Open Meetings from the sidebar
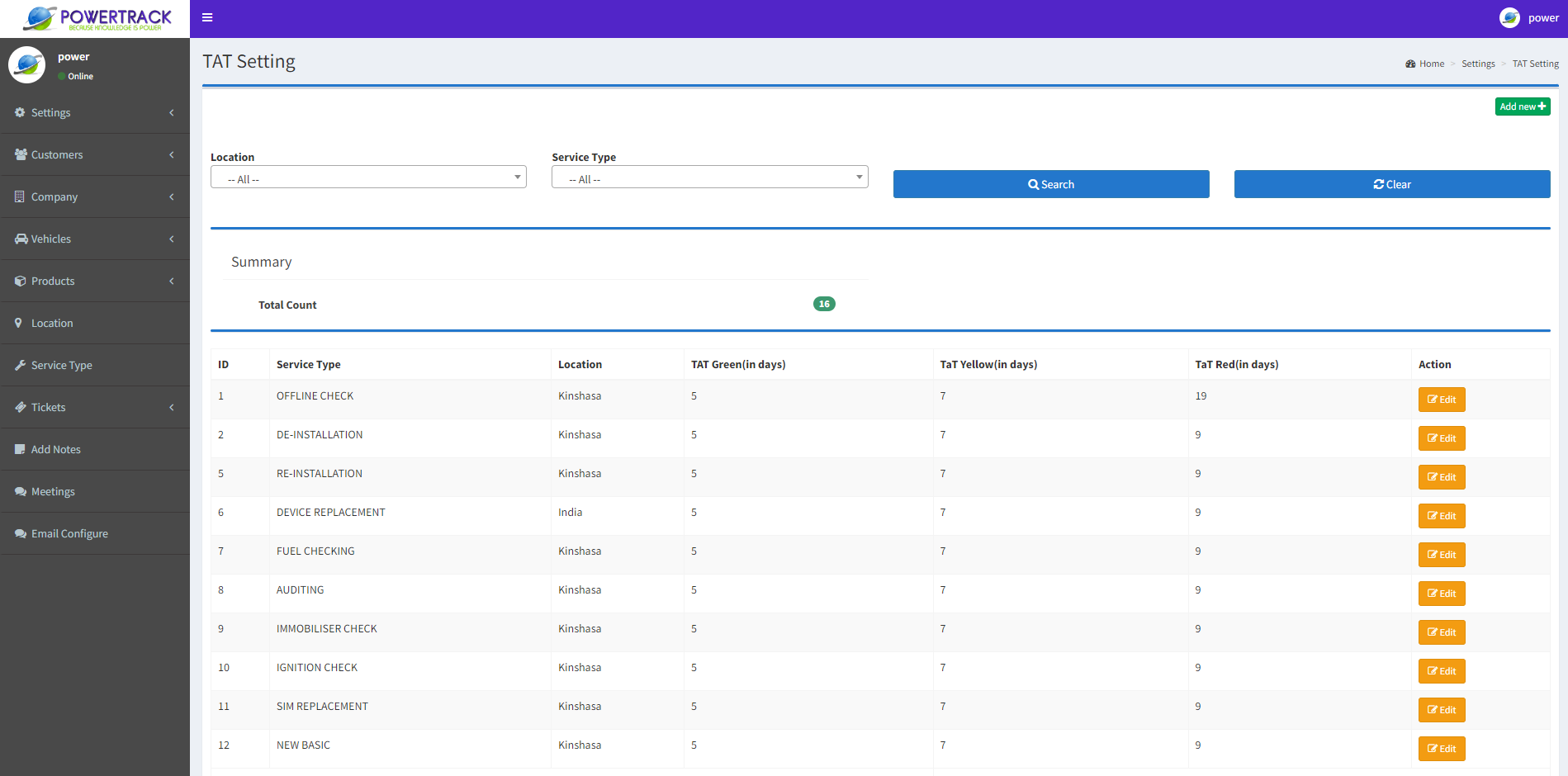 click(53, 491)
